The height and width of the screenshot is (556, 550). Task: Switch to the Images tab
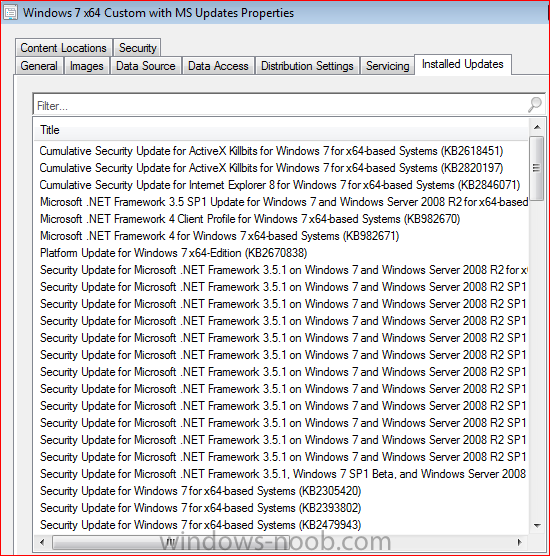point(87,66)
